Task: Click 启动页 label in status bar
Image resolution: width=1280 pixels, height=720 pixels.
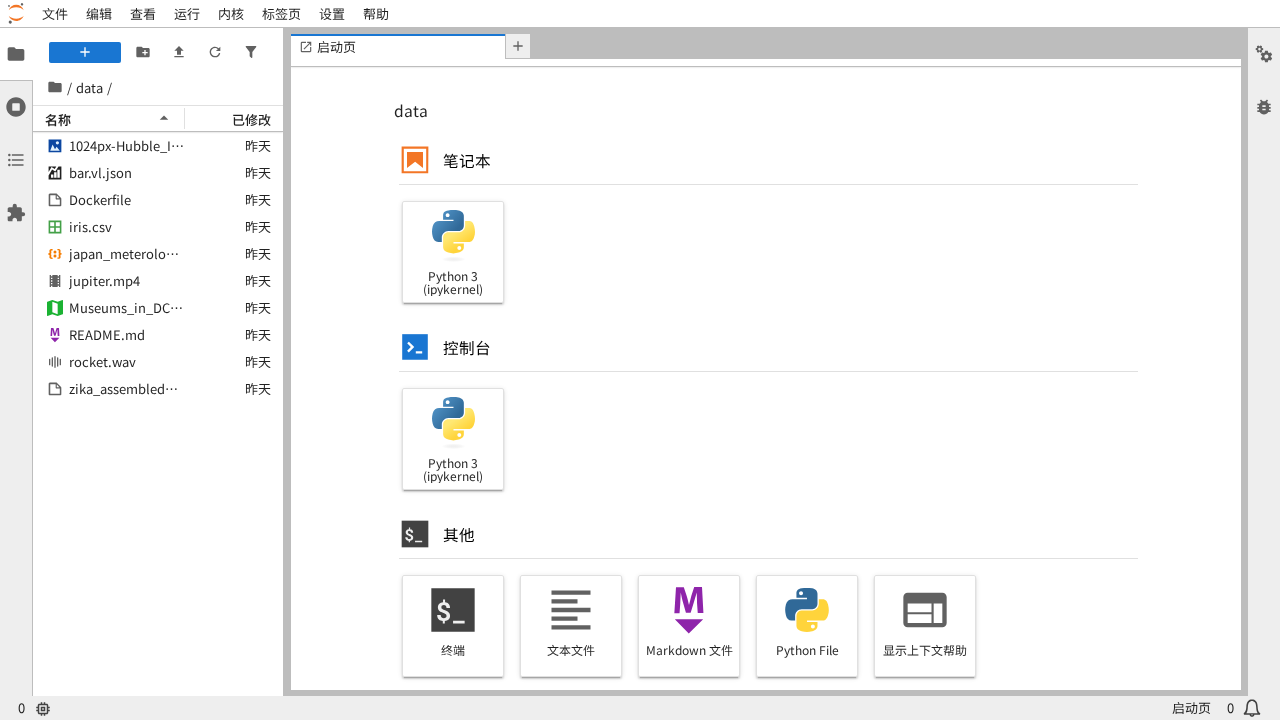Action: point(1191,708)
